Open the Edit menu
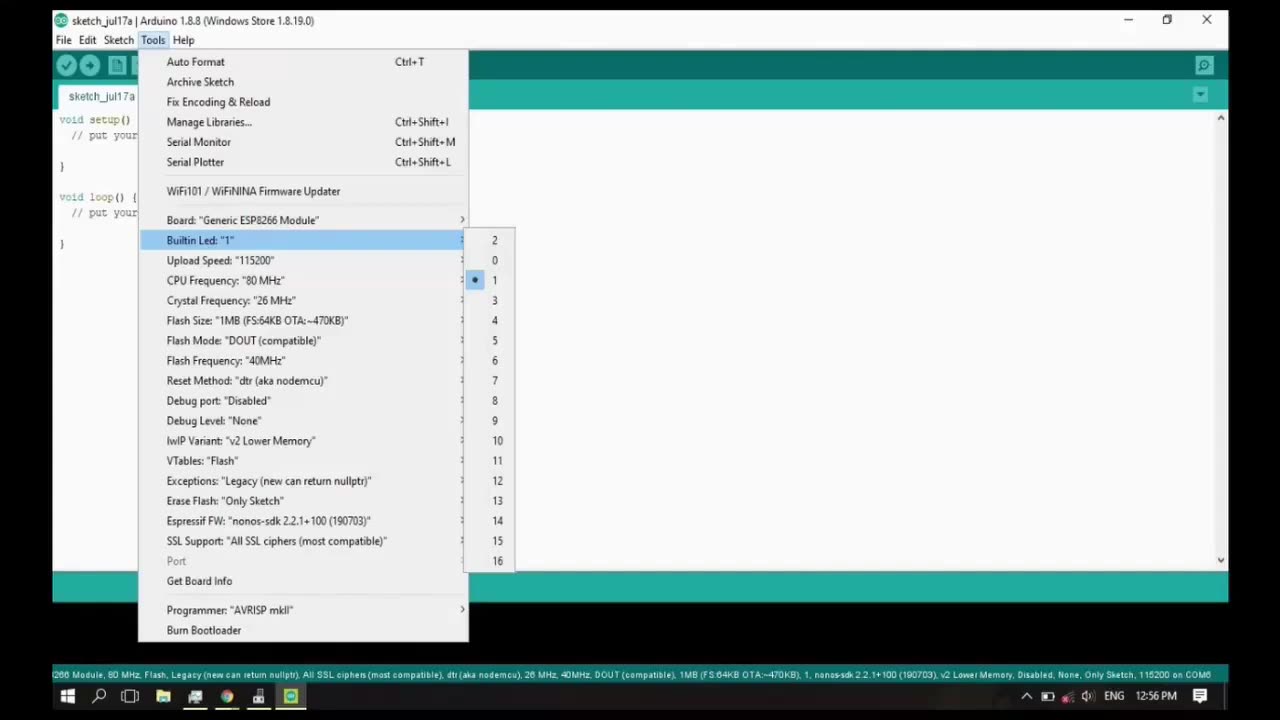 pos(88,40)
